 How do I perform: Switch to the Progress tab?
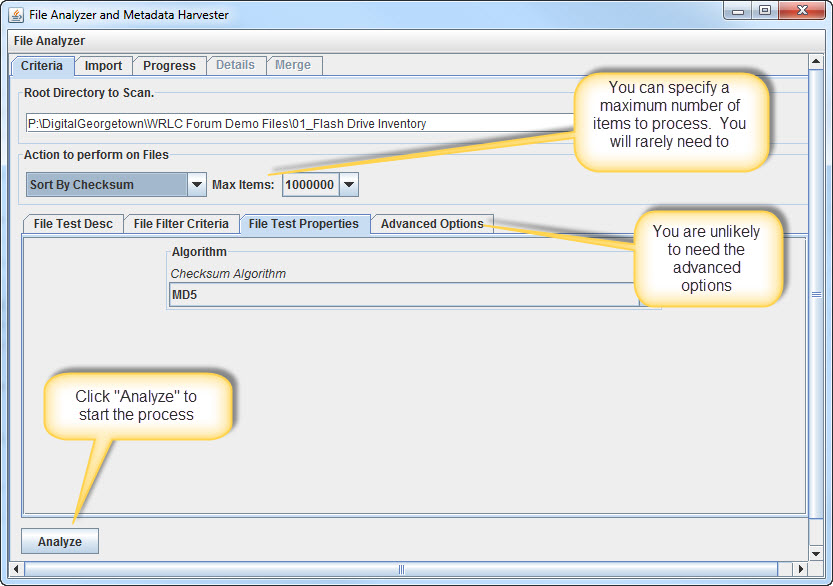tap(169, 66)
